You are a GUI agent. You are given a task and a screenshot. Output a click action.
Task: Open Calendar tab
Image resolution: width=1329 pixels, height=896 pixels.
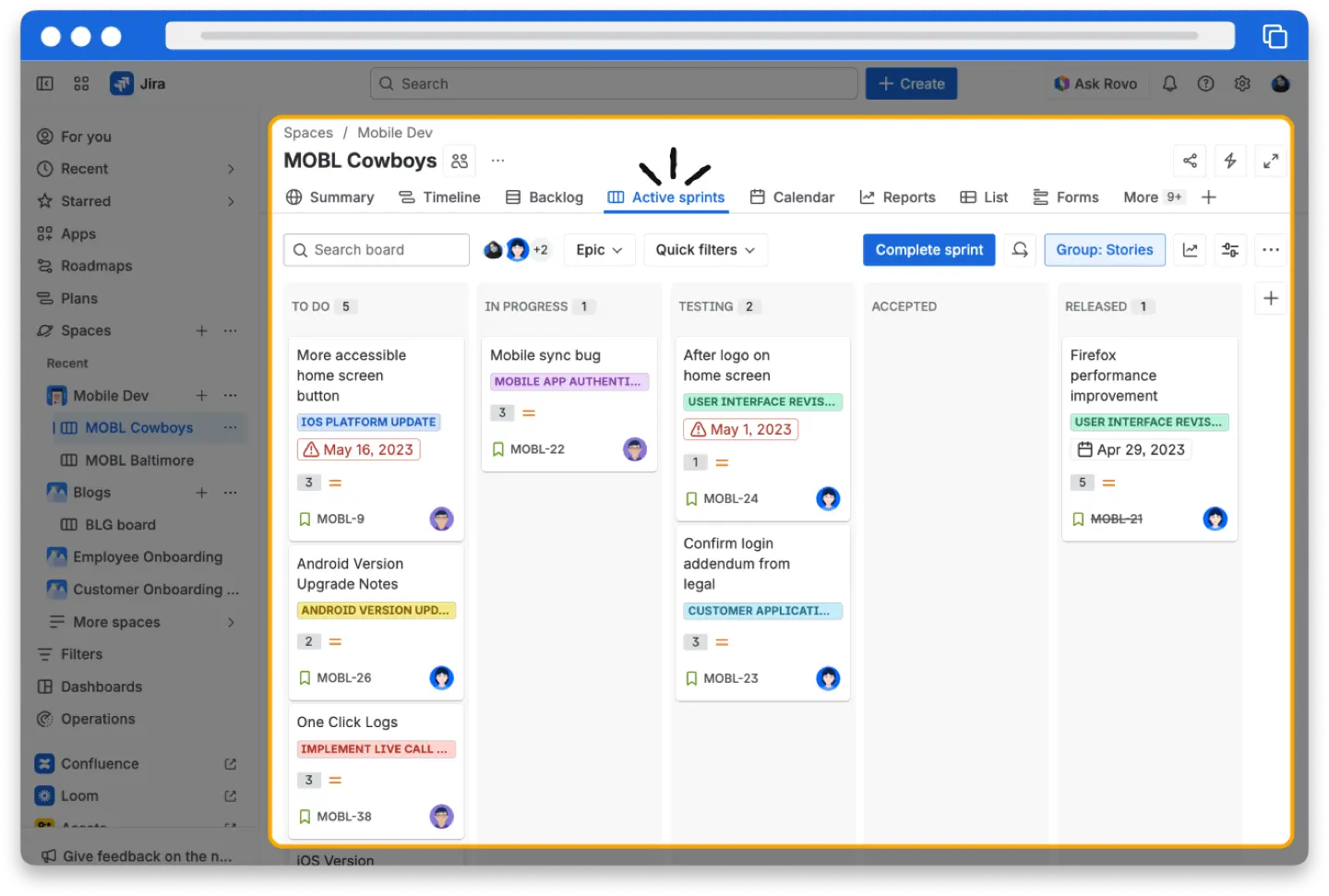tap(792, 197)
